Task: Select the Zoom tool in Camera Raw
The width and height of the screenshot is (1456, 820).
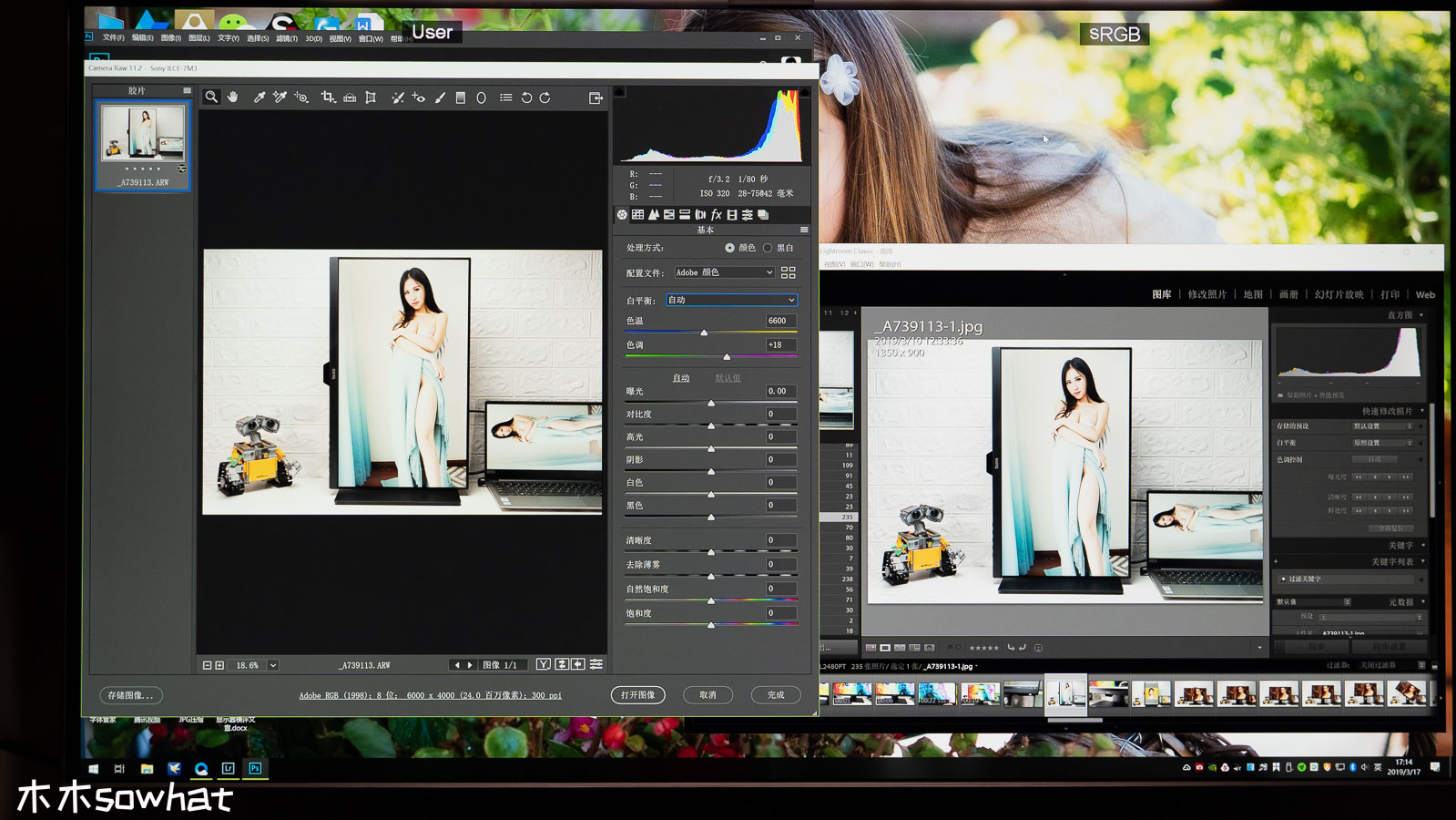Action: 211,97
